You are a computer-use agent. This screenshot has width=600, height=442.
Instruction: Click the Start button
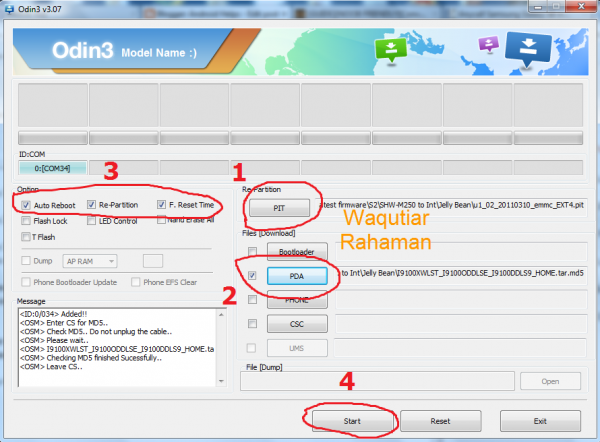pos(352,421)
